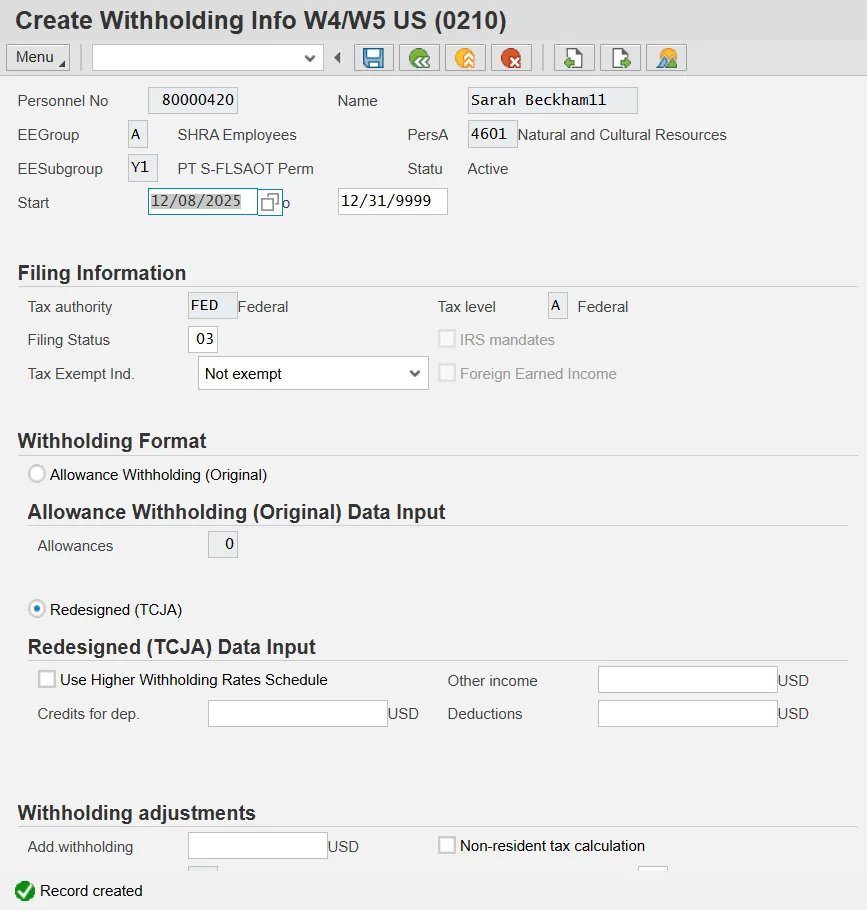Click SHRA Employees text
The width and height of the screenshot is (867, 910).
[x=237, y=135]
